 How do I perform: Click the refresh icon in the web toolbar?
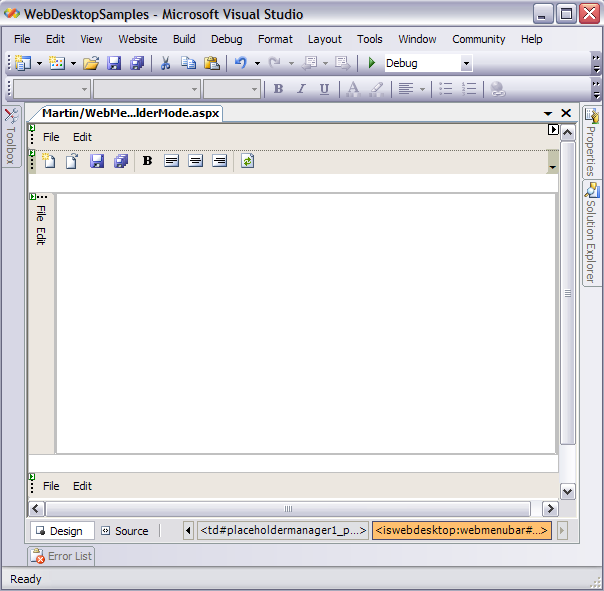[x=247, y=161]
